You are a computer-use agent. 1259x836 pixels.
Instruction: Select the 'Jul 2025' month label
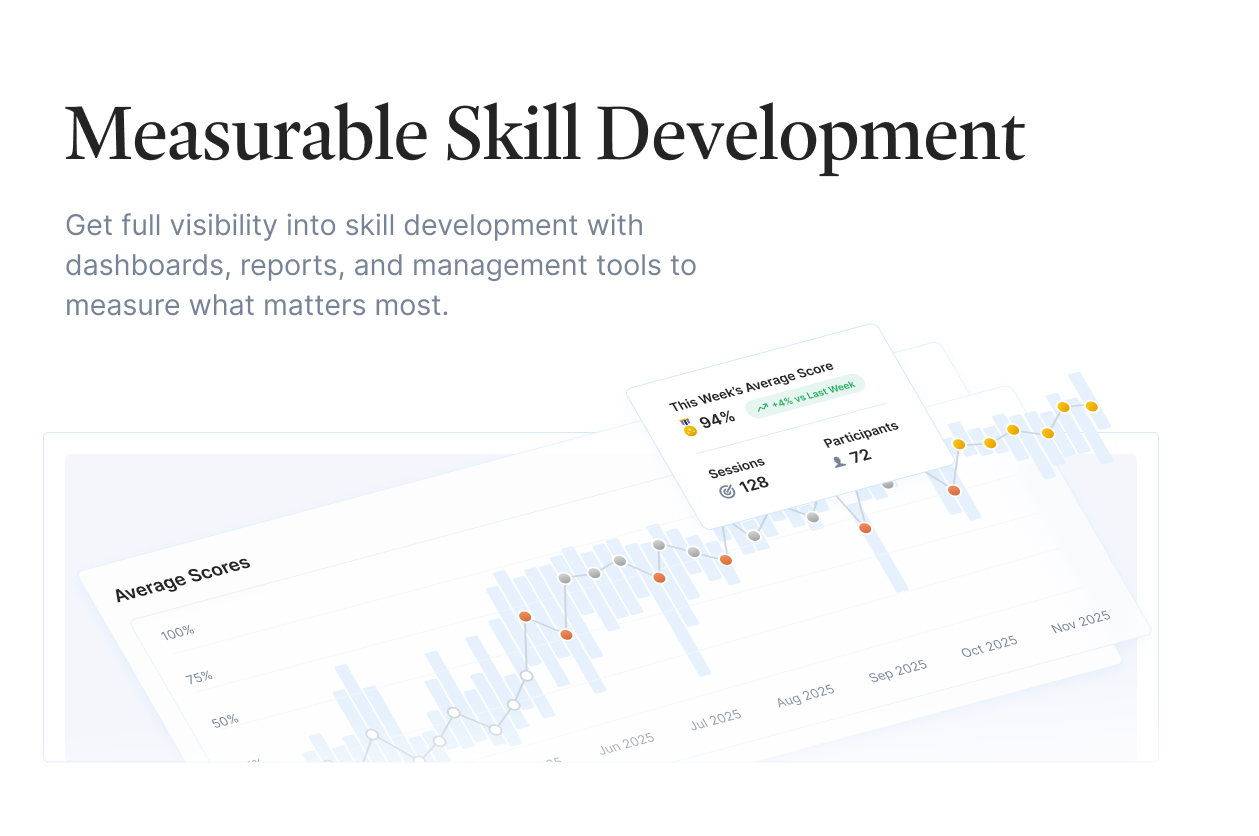pos(715,718)
